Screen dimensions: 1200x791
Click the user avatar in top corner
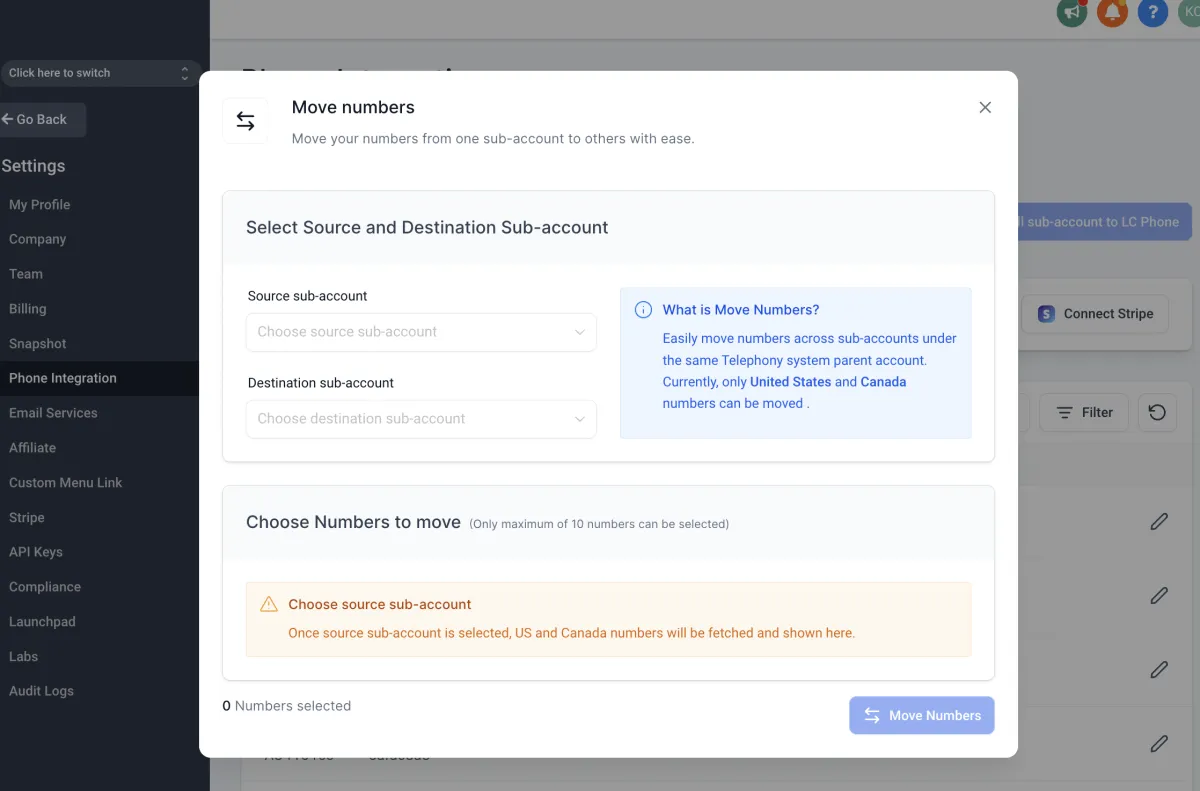point(1189,12)
